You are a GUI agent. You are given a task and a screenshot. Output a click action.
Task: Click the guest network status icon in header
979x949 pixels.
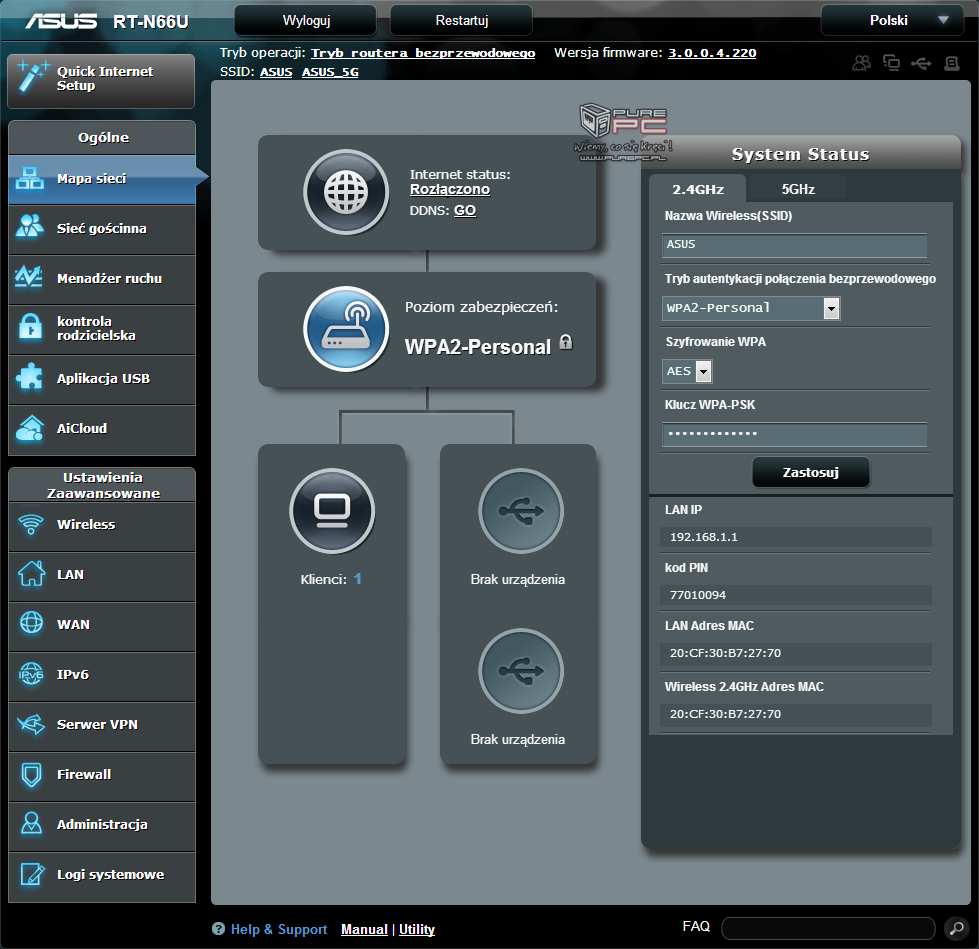[x=862, y=62]
